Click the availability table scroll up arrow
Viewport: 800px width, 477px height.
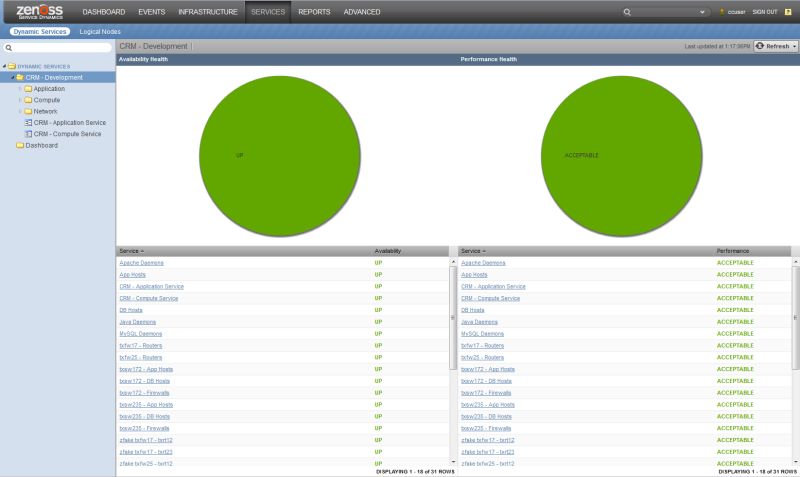click(453, 262)
